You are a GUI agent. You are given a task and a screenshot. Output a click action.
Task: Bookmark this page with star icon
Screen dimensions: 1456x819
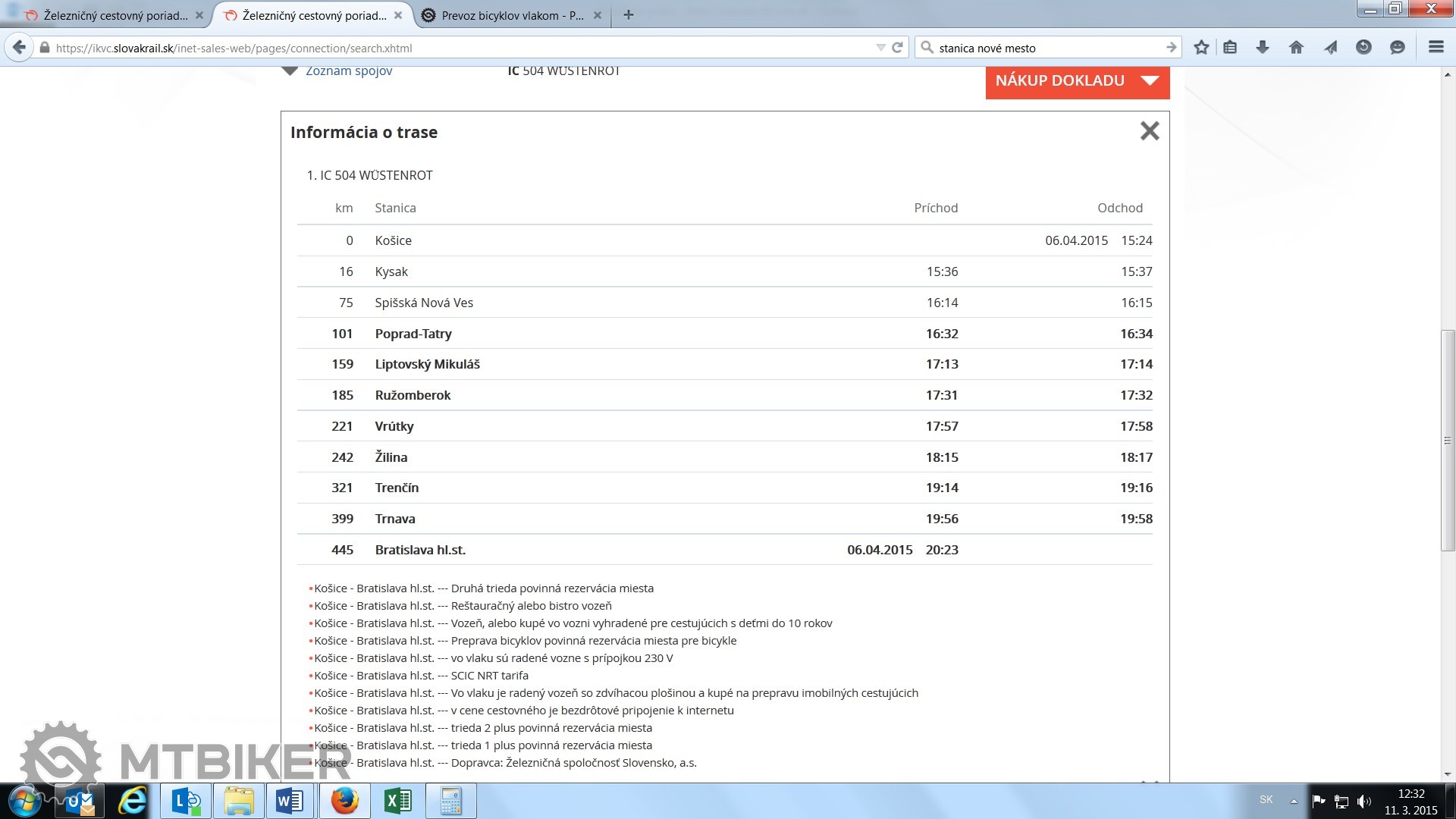tap(1201, 48)
